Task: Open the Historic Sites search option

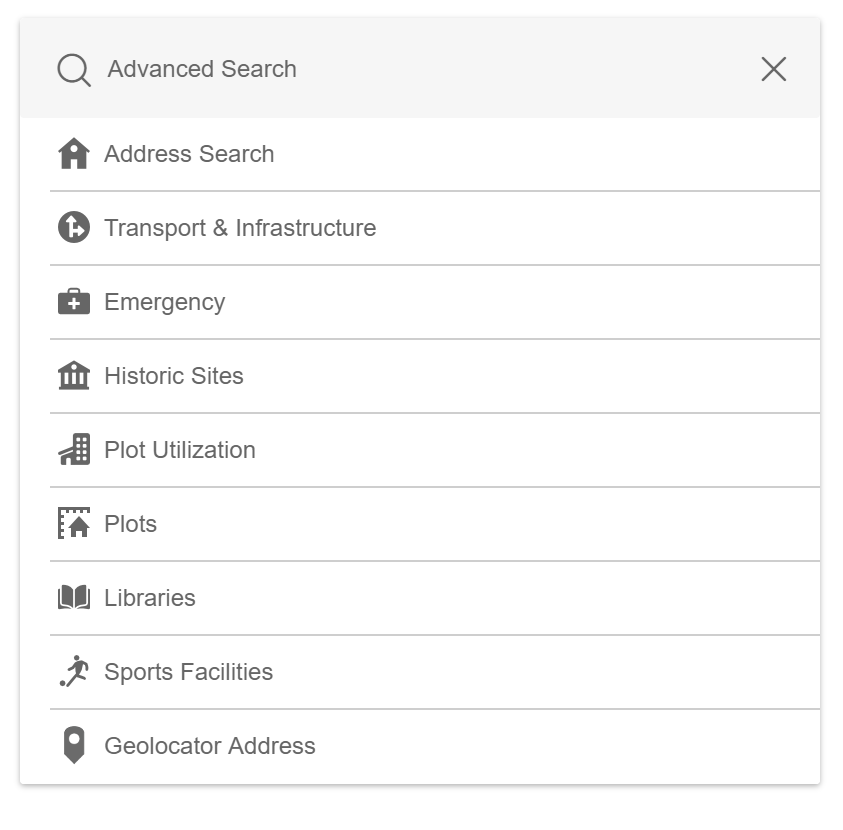Action: [x=174, y=376]
